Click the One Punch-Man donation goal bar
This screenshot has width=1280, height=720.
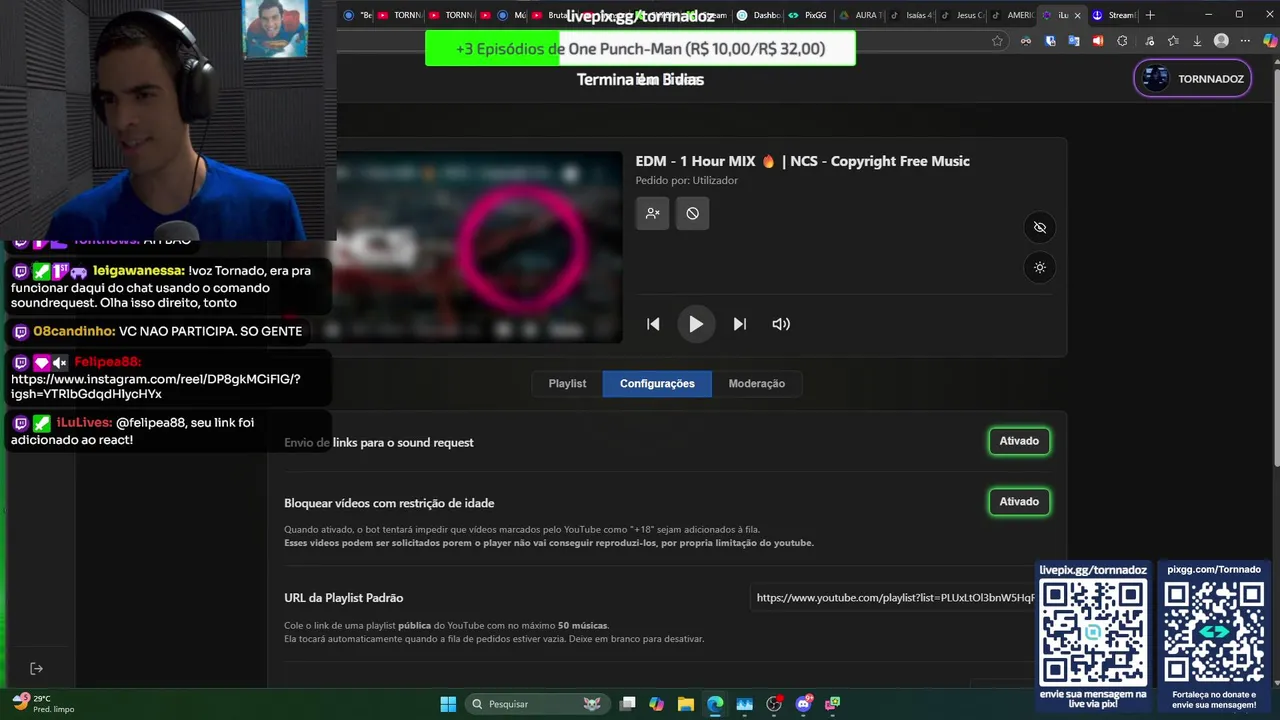tap(640, 48)
